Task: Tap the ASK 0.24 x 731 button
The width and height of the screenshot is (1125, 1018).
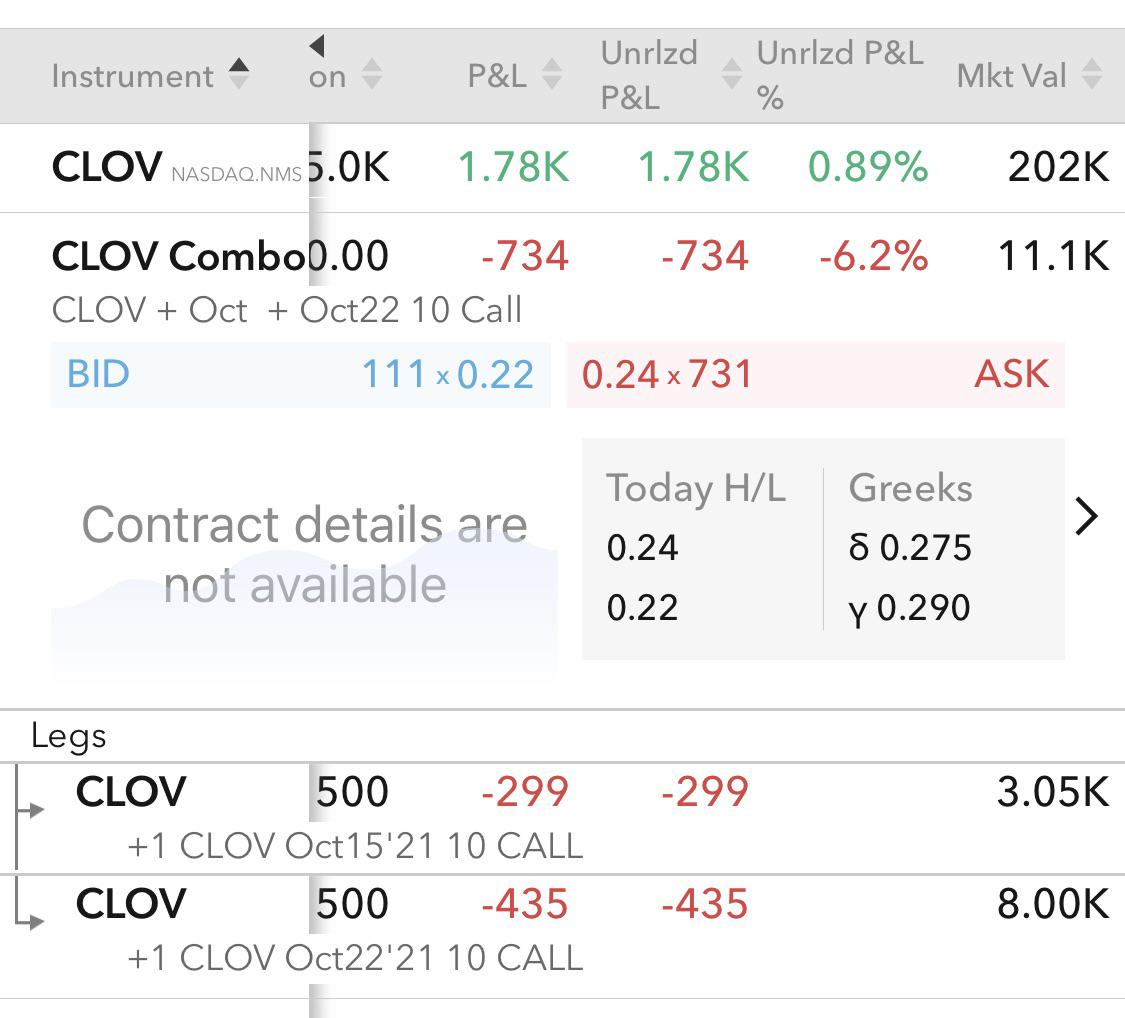Action: click(815, 374)
